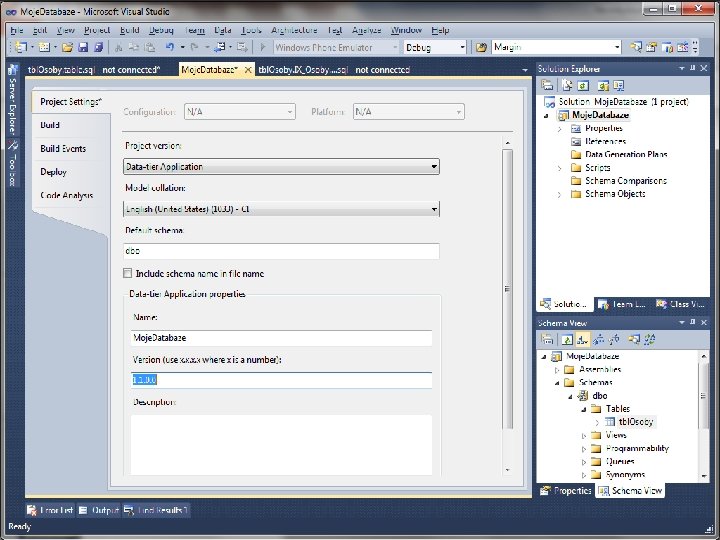Screen dimensions: 720x540
Task: Open the Debug configuration dropdown in toolbar
Action: tap(462, 47)
